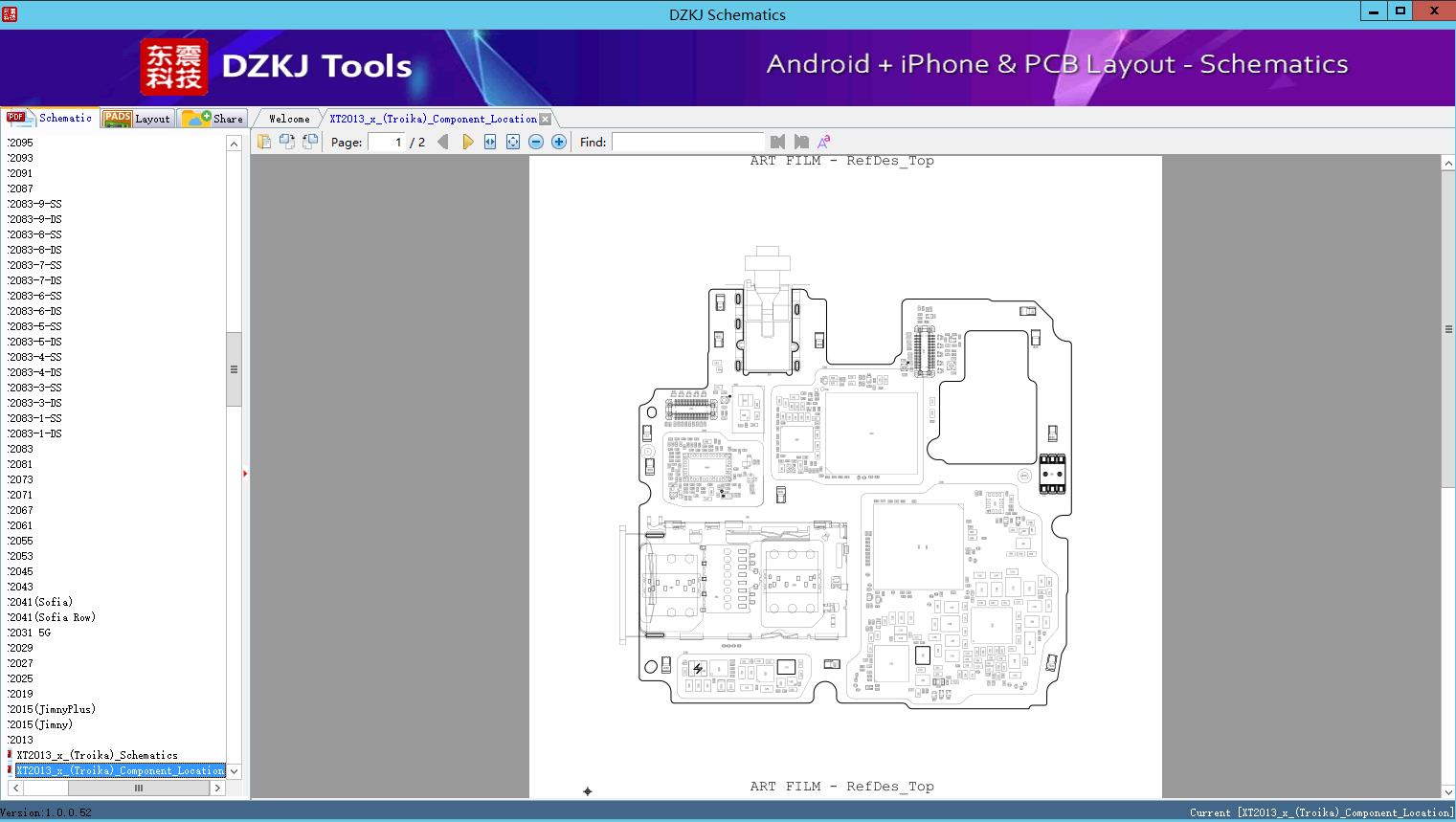Click the find next icon
The image size is (1456, 822).
[801, 142]
